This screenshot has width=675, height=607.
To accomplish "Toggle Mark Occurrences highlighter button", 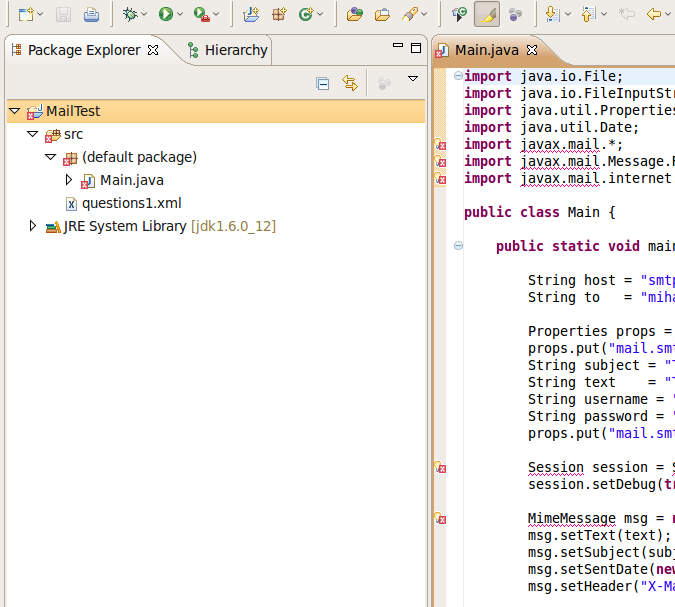I will (487, 15).
